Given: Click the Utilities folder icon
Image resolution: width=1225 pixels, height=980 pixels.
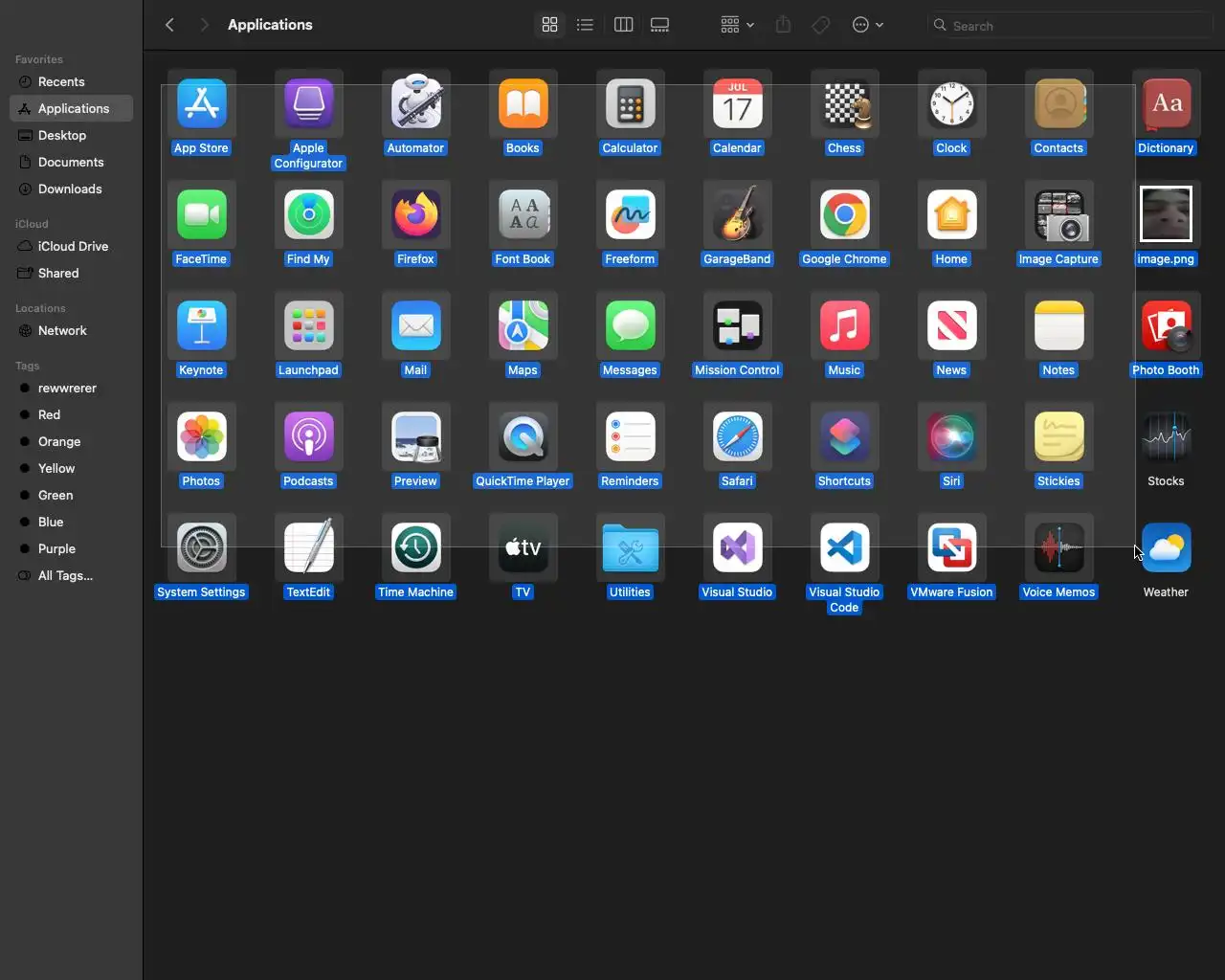Looking at the screenshot, I should (x=630, y=547).
